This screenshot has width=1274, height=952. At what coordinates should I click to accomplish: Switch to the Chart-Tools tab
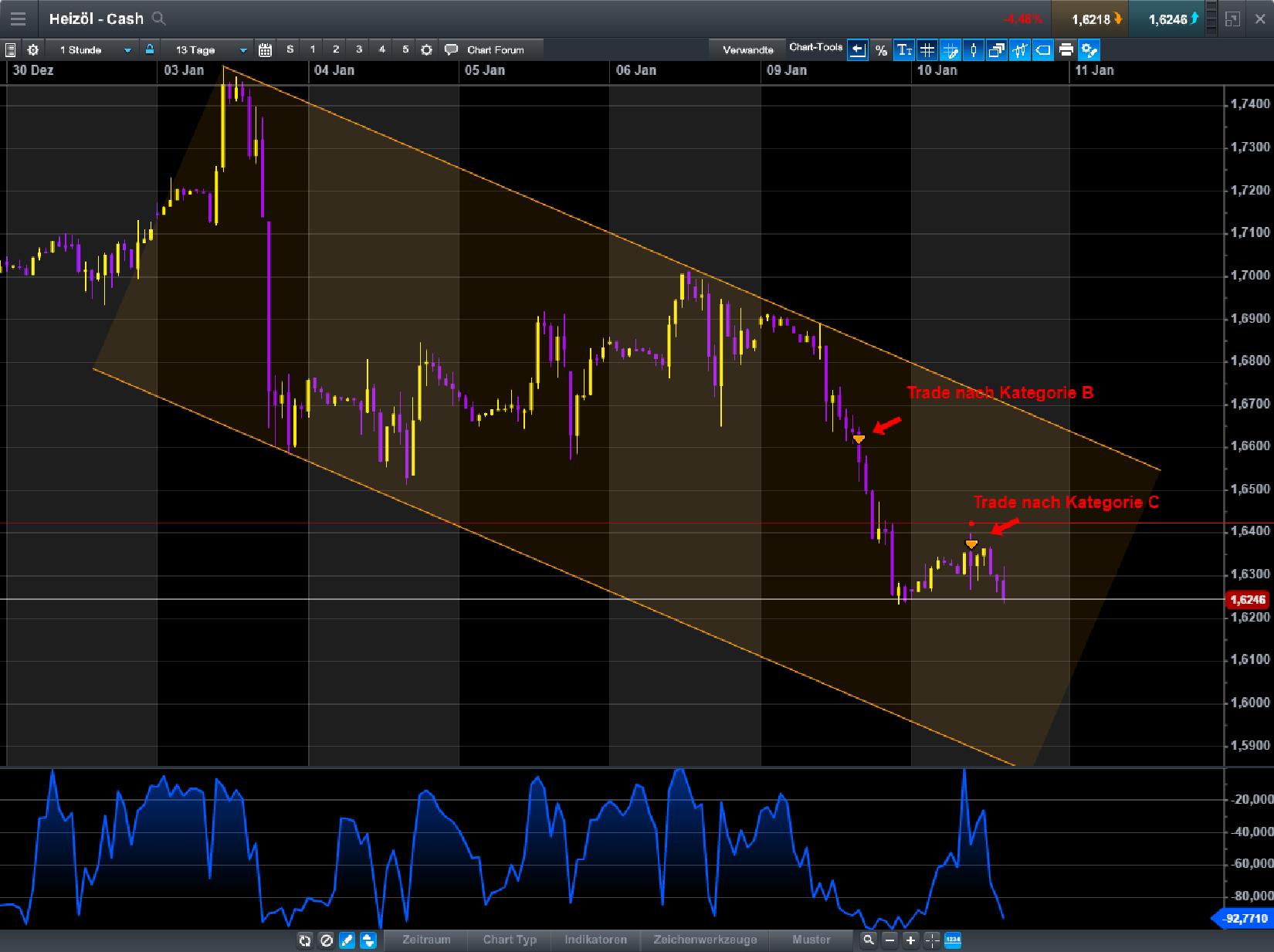815,47
